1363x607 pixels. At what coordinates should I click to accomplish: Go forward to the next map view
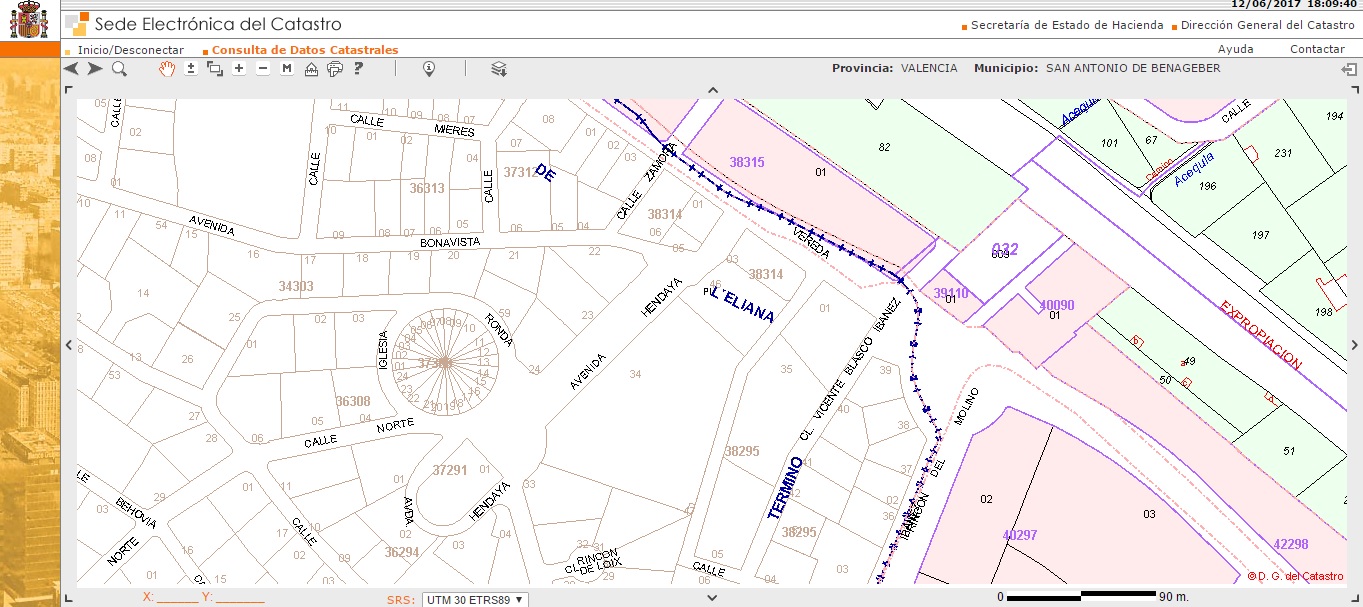[x=95, y=69]
